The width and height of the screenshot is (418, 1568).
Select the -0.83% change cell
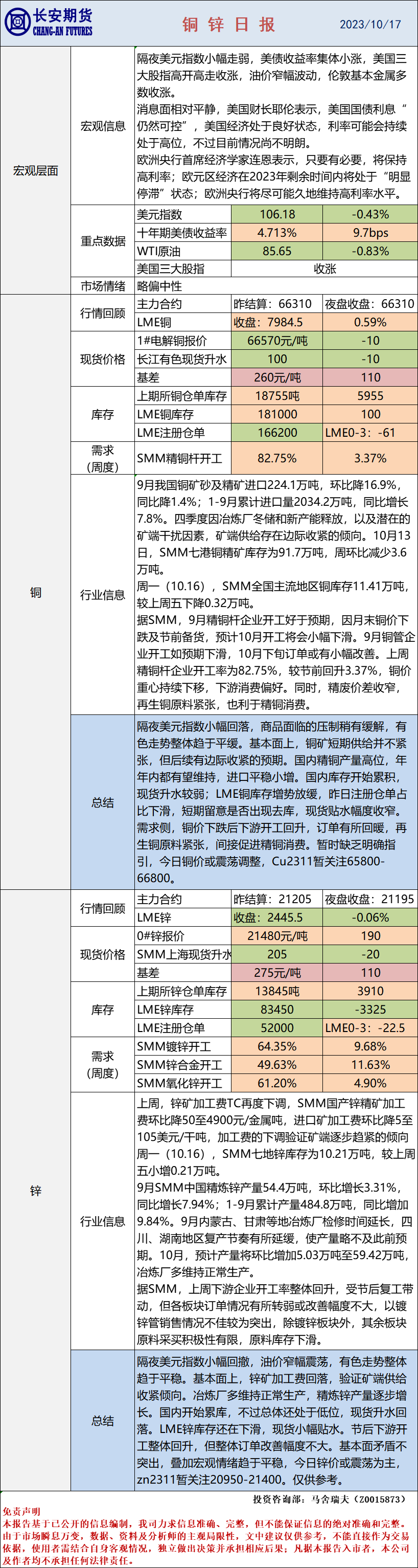pyautogui.click(x=370, y=251)
